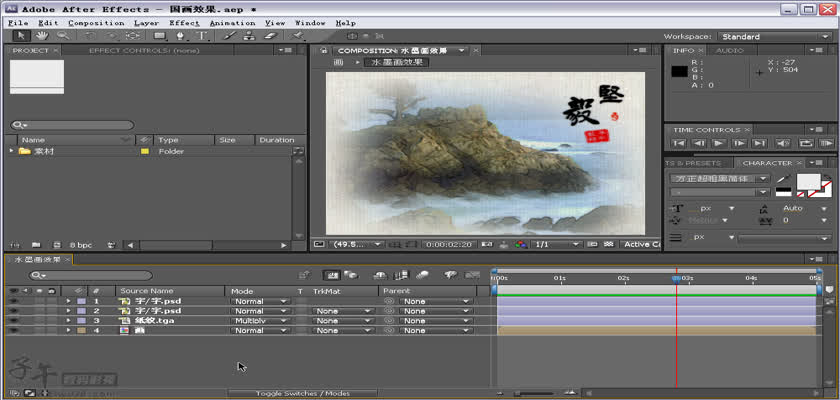Select the Horizontal Type tool
This screenshot has height=400, width=840.
(202, 36)
